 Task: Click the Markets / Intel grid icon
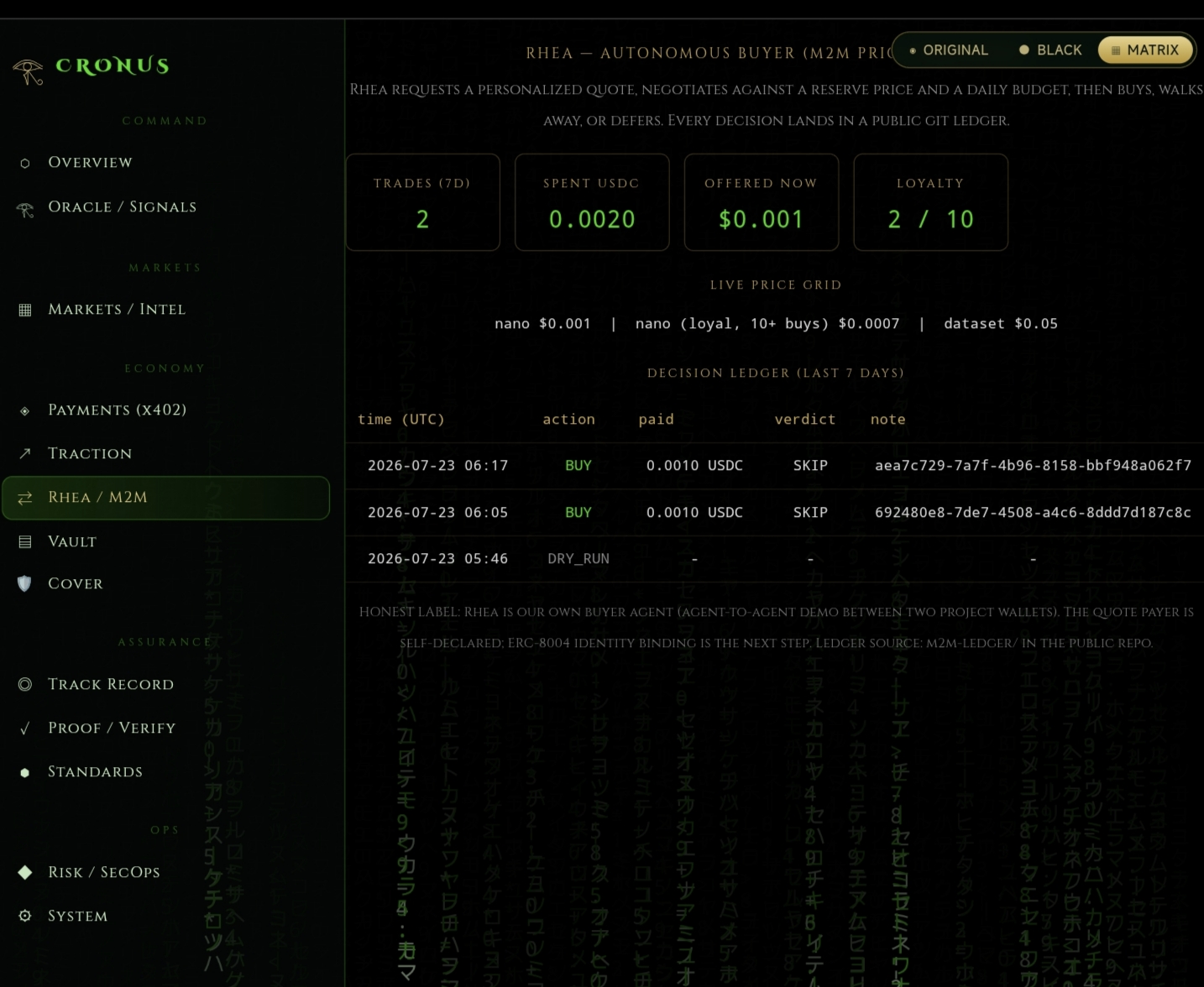coord(25,310)
